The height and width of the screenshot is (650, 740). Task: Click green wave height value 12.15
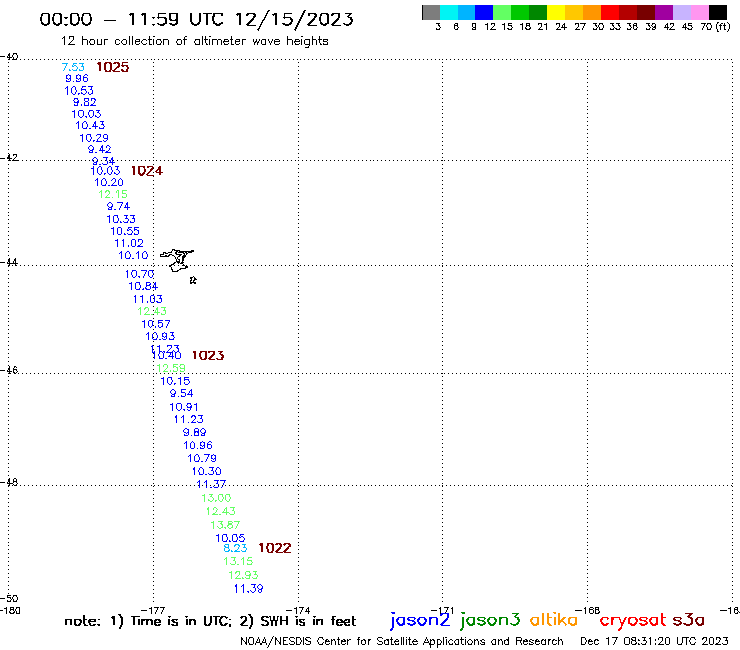[x=113, y=194]
